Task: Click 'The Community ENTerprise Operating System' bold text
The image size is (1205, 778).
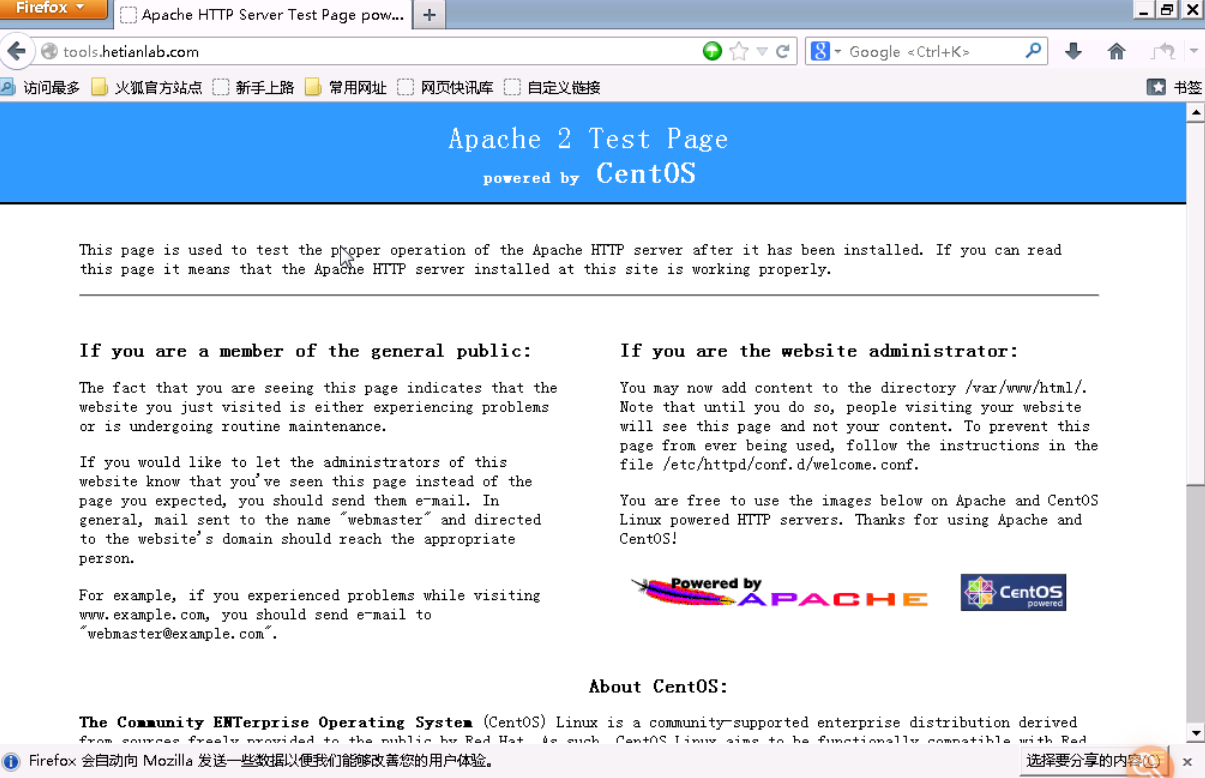Action: tap(276, 722)
